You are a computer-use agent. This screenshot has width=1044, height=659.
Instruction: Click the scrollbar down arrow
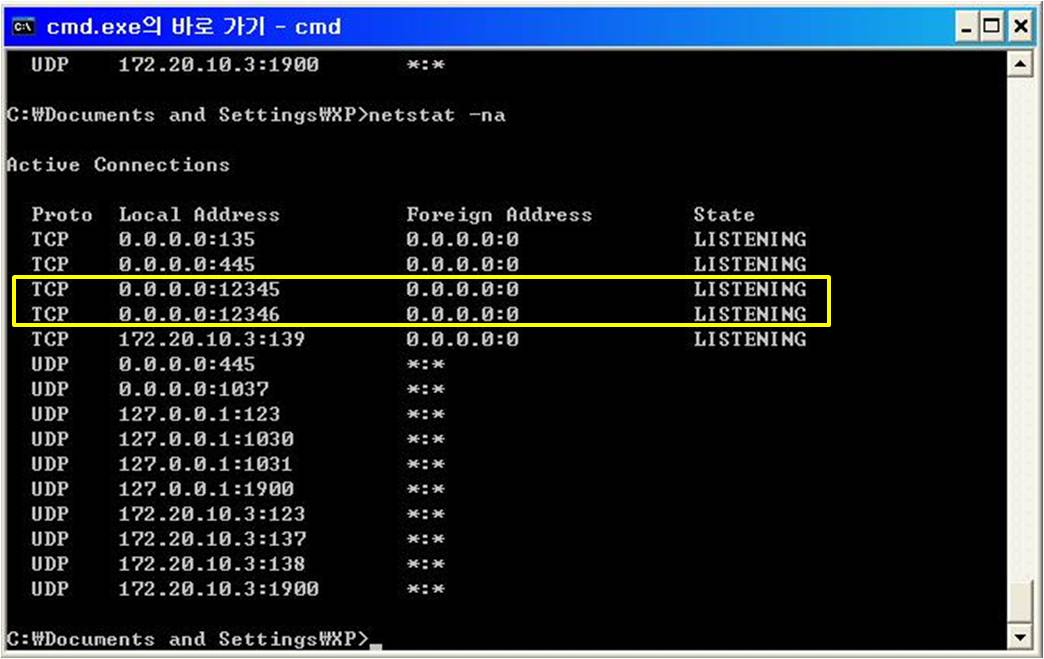point(1019,637)
